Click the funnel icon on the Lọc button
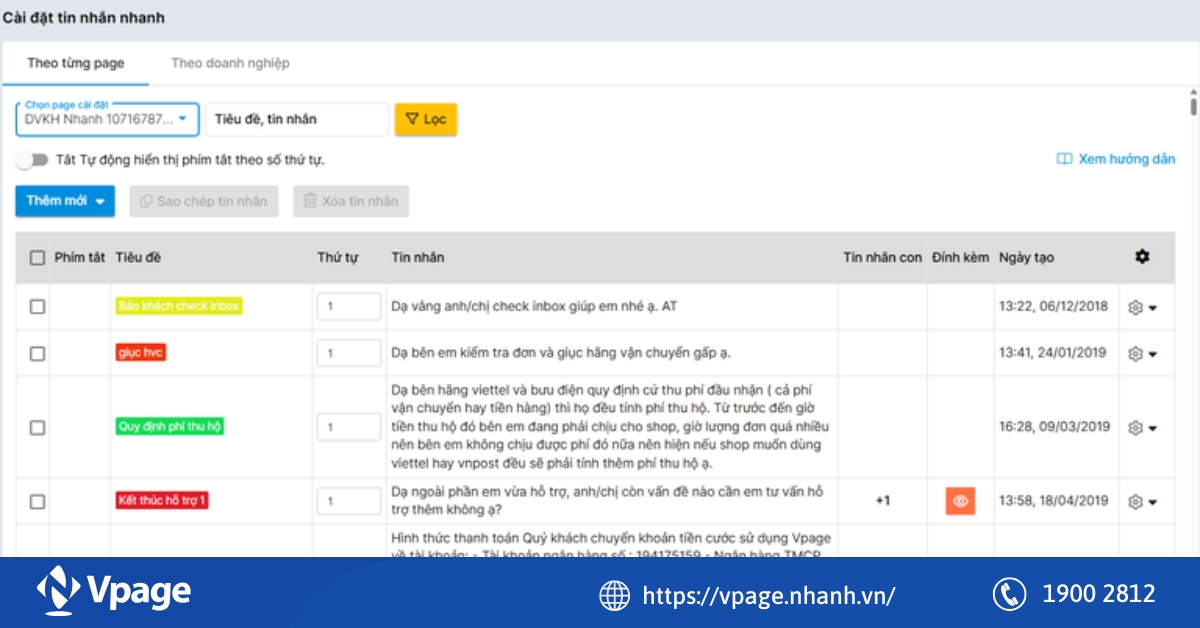 point(414,118)
